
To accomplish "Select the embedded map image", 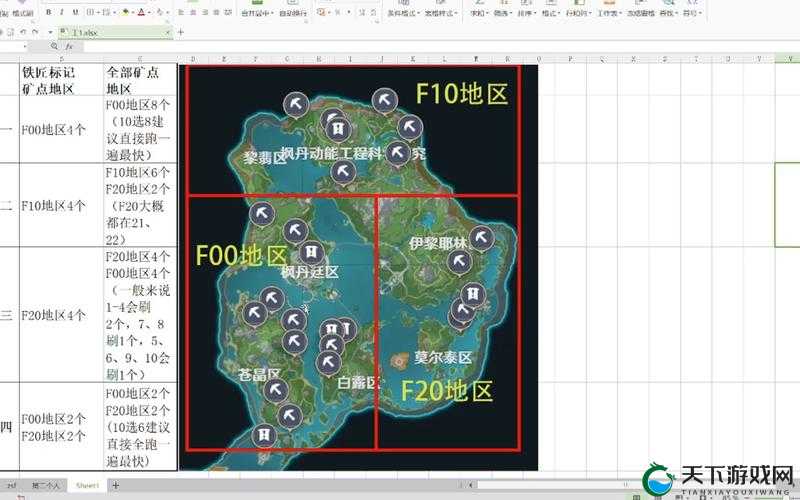I will pyautogui.click(x=359, y=267).
